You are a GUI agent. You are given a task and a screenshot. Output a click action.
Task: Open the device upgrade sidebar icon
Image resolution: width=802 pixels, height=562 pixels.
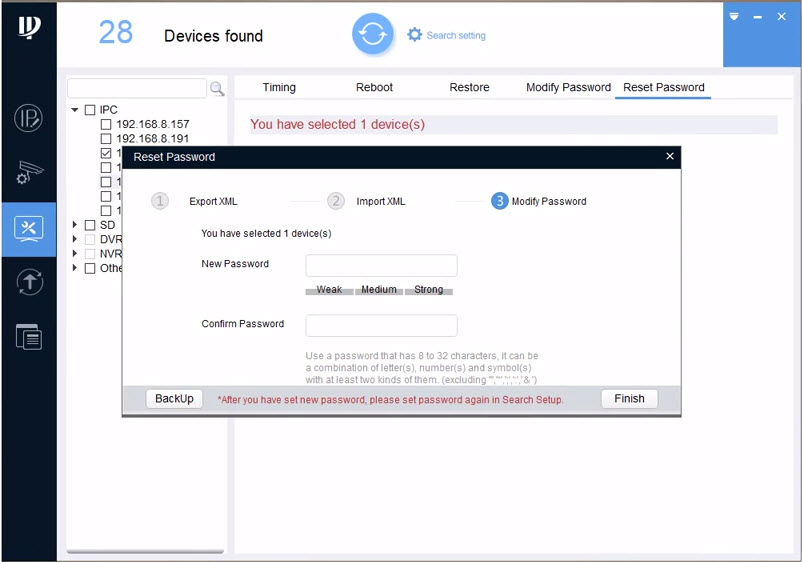(28, 282)
